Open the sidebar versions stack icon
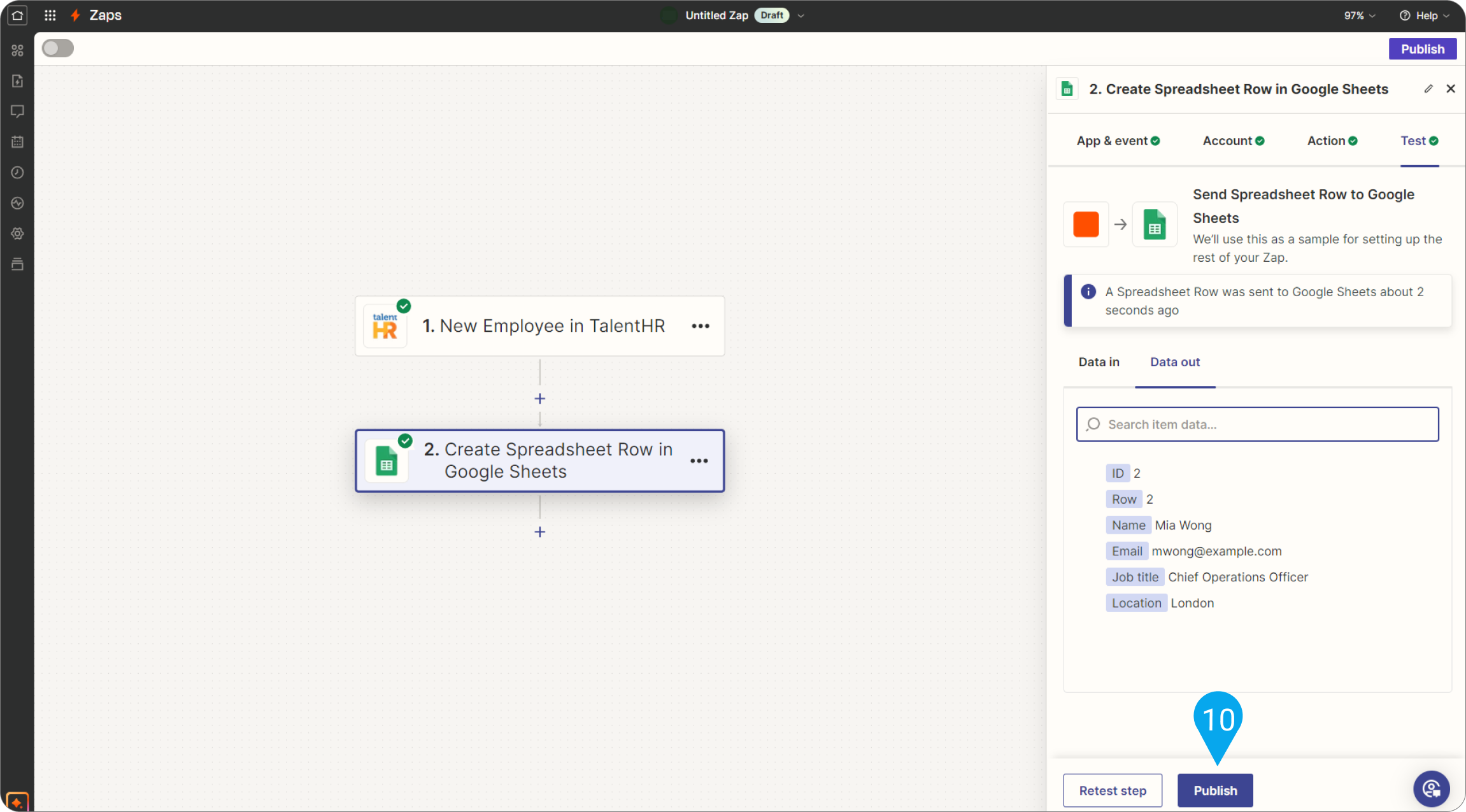The image size is (1466, 812). [x=18, y=264]
